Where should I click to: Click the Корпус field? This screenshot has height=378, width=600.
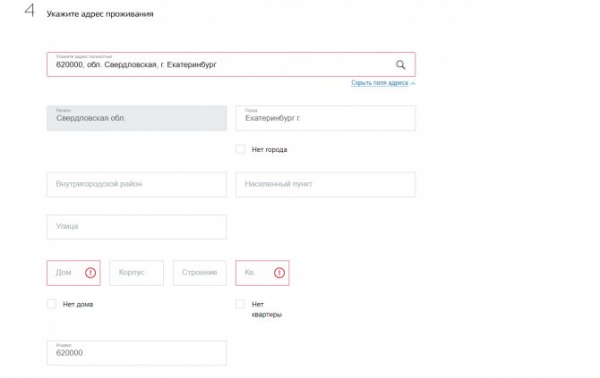[x=137, y=273]
